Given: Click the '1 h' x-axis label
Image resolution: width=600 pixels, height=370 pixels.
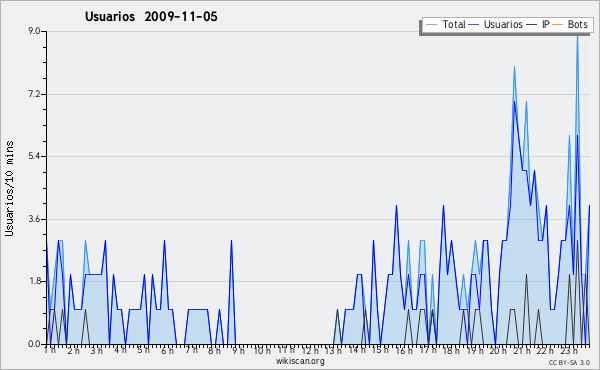Looking at the screenshot, I should pyautogui.click(x=50, y=350).
